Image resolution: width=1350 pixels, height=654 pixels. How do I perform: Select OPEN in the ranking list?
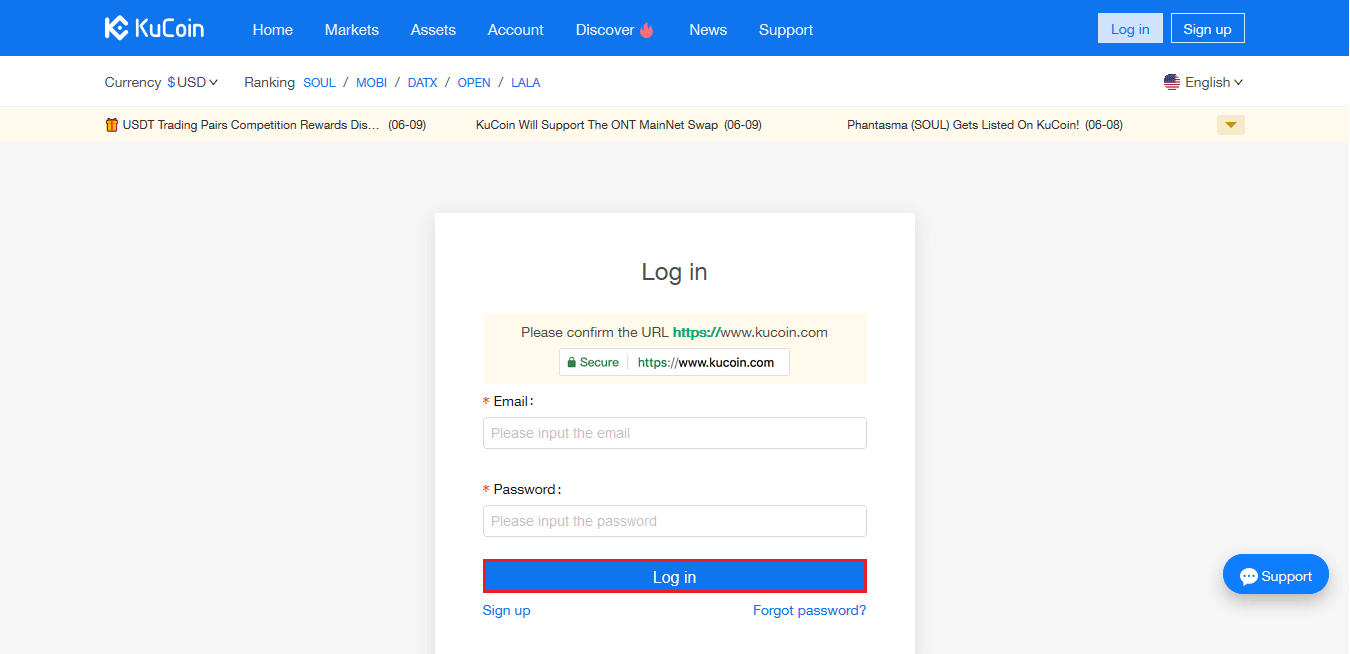coord(474,83)
